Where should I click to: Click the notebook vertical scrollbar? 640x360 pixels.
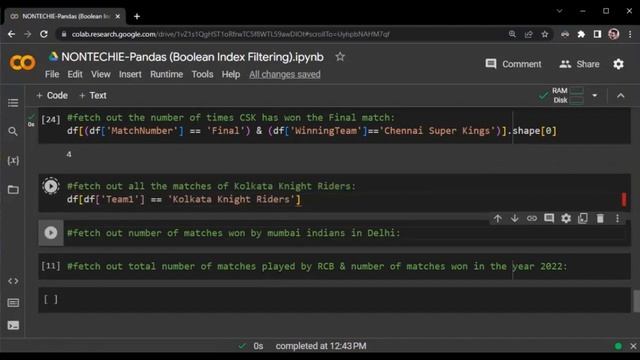coord(636,301)
